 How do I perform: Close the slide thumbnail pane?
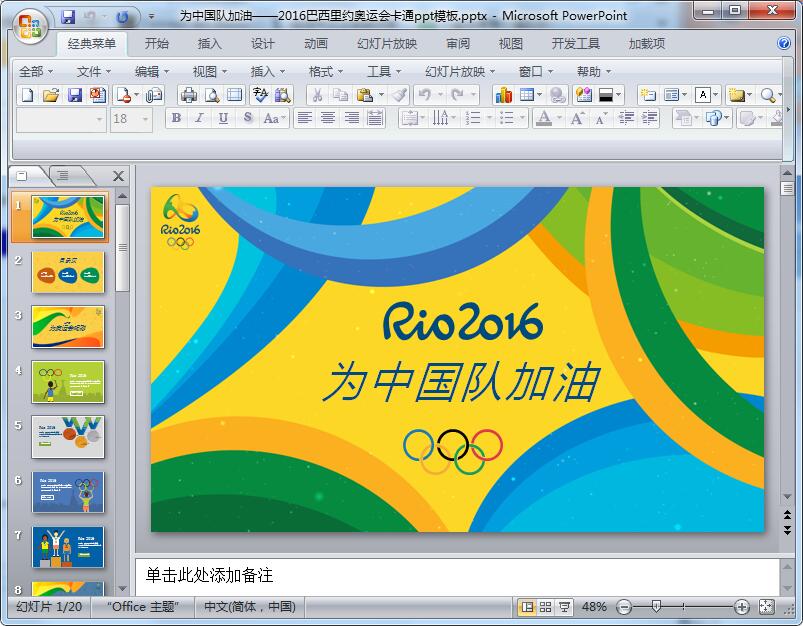tap(118, 176)
